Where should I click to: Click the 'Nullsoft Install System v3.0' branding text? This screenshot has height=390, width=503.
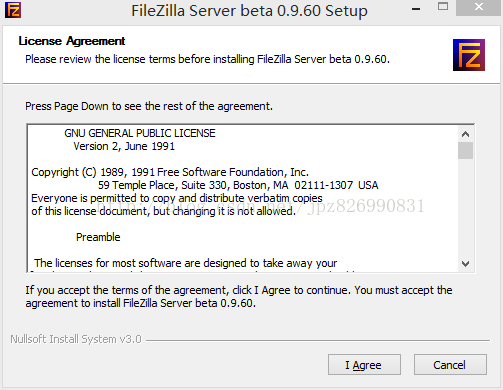click(76, 339)
